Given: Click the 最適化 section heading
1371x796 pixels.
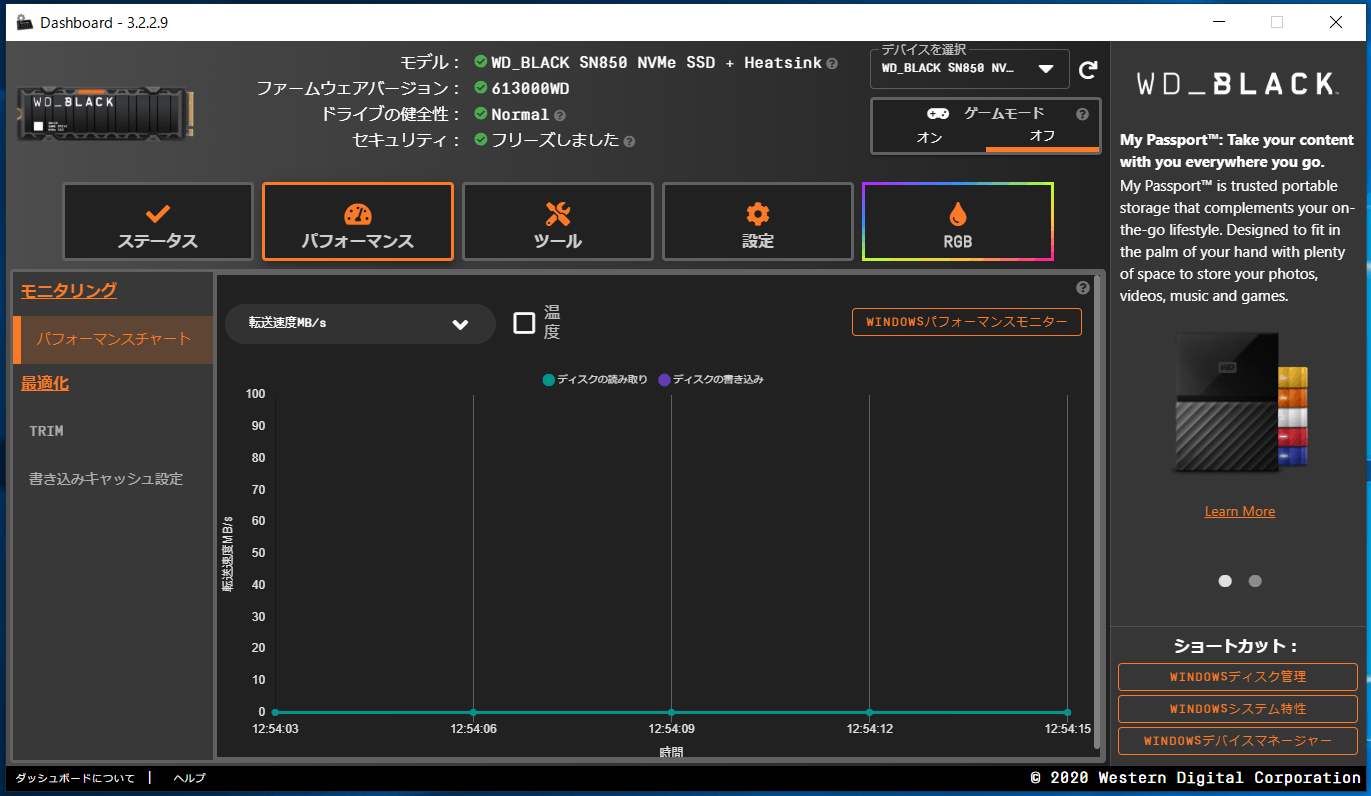Looking at the screenshot, I should [45, 384].
